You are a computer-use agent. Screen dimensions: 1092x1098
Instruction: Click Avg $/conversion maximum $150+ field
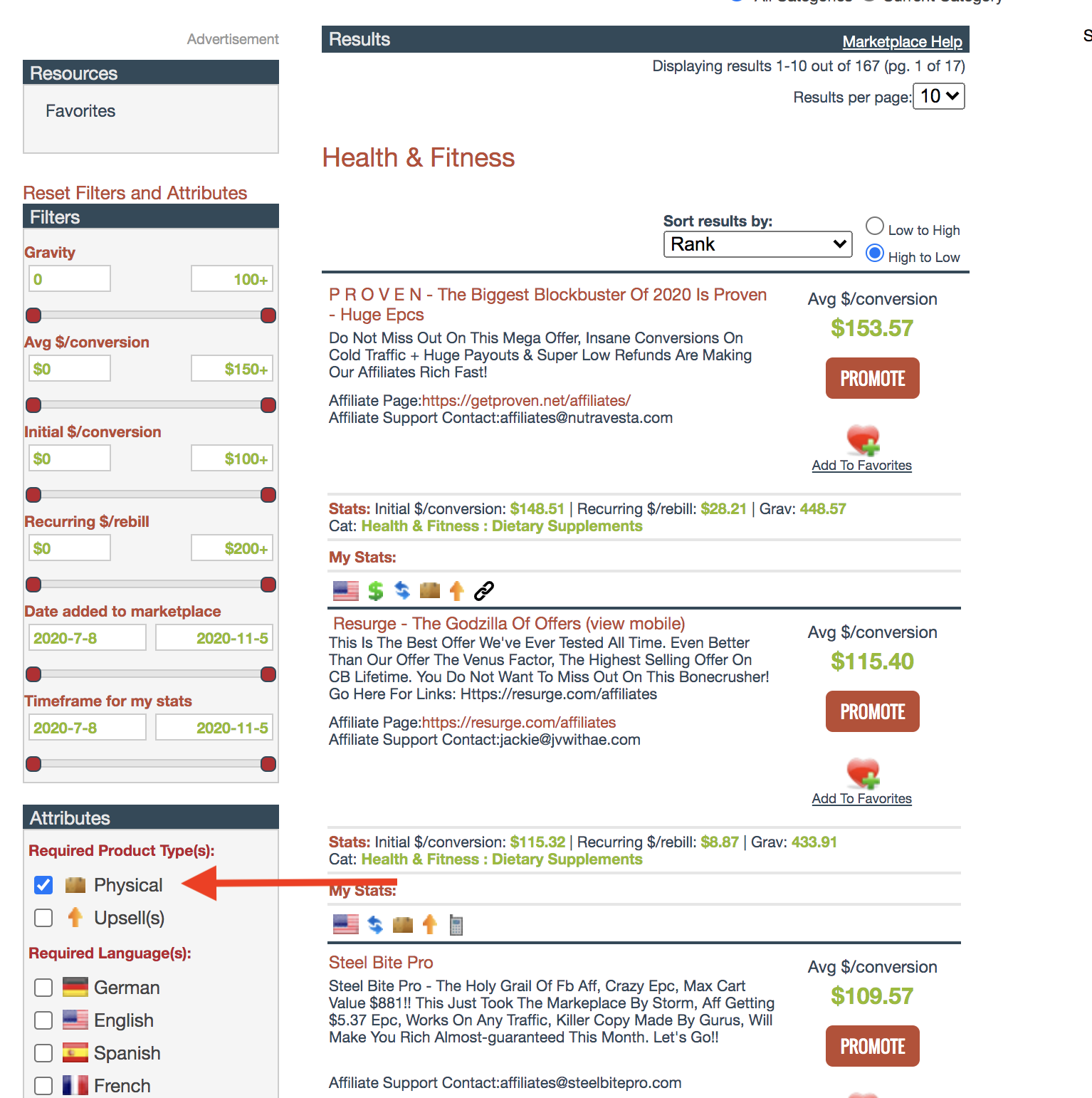[232, 368]
